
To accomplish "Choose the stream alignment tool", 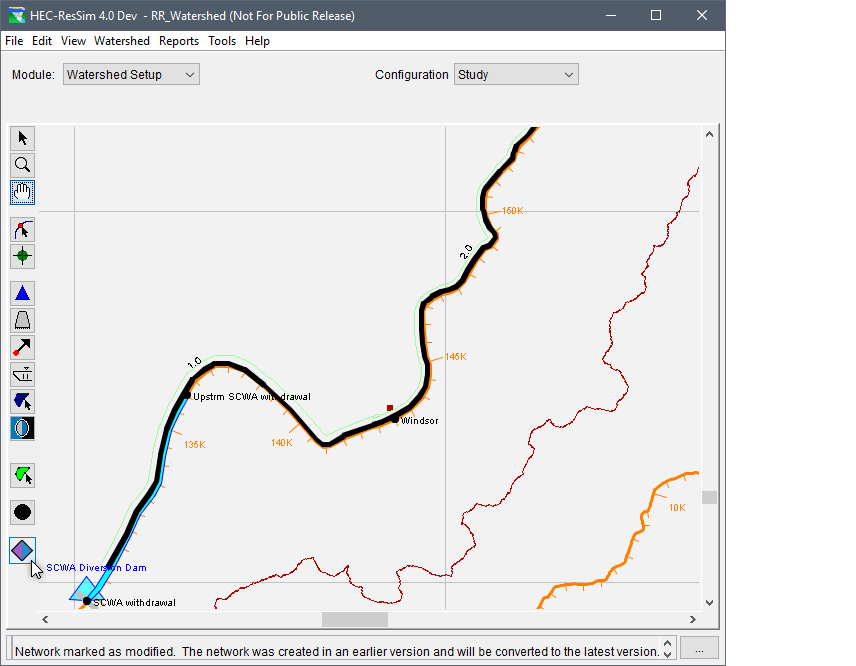I will click(x=22, y=230).
